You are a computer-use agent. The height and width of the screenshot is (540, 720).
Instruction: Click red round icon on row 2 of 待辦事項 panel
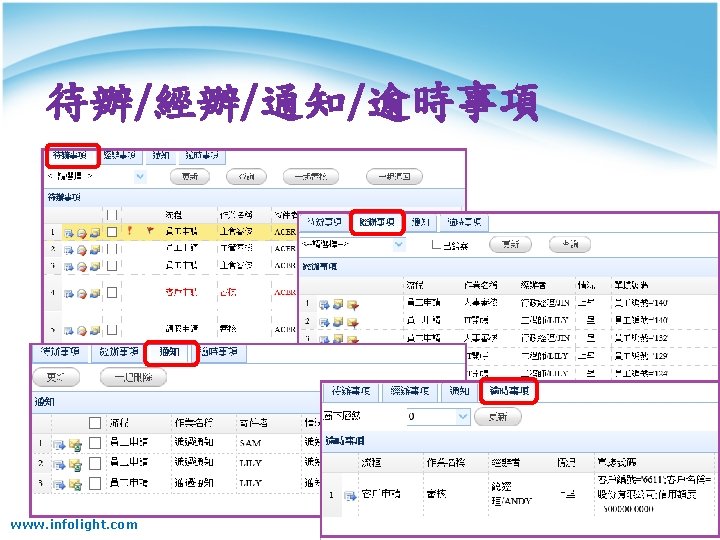82,250
